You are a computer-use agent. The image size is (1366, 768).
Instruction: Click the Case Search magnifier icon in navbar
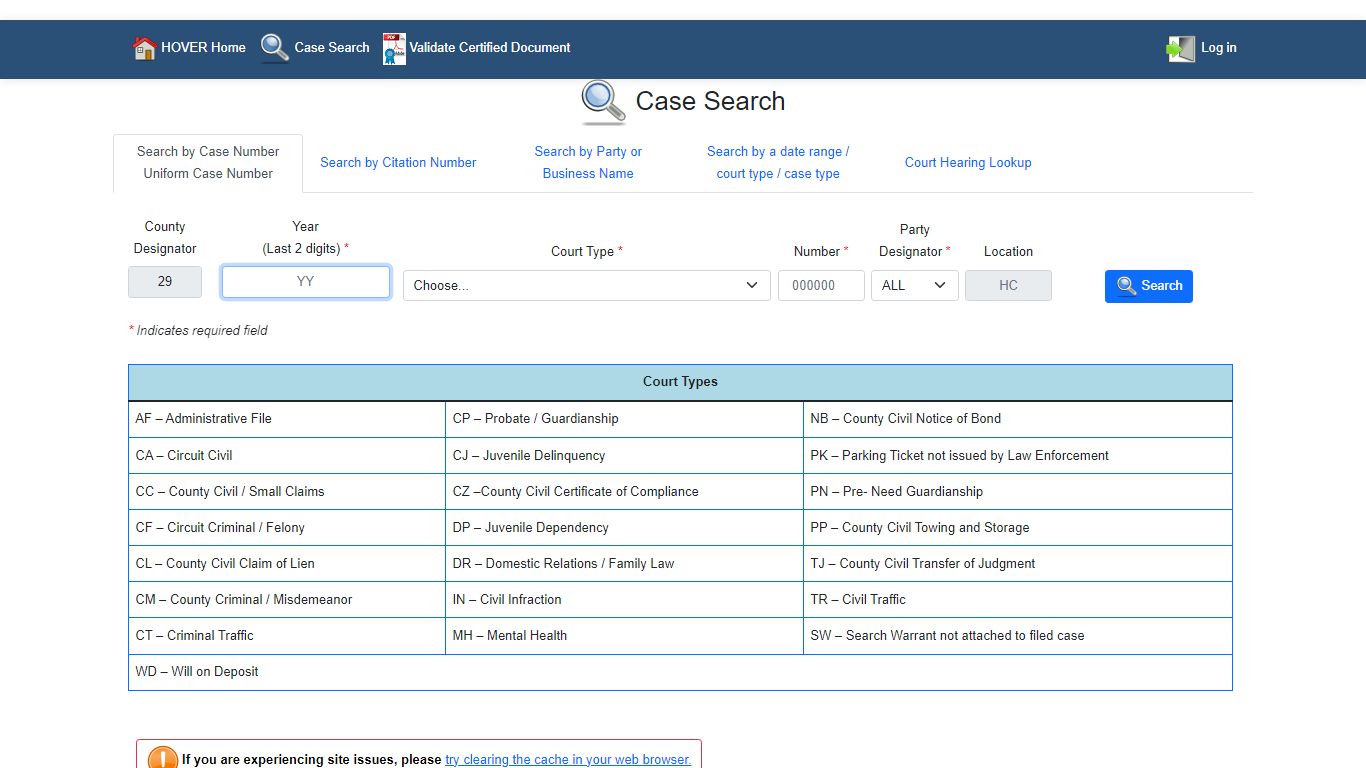click(x=275, y=48)
